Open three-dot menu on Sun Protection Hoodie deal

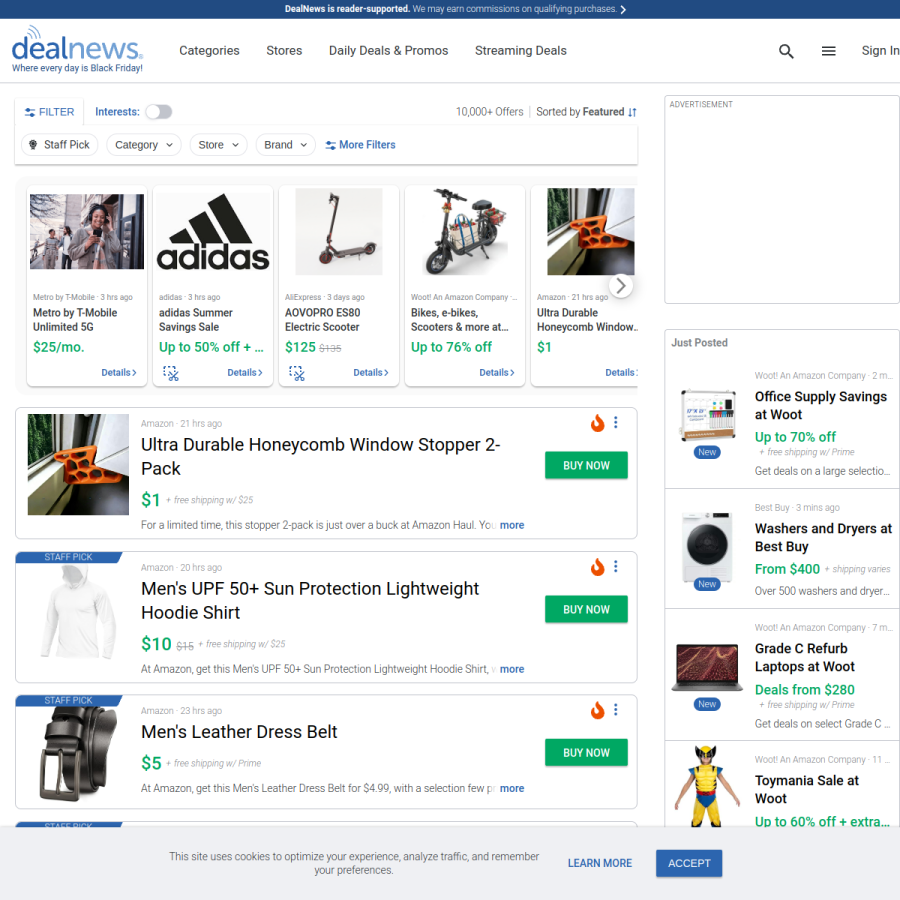(616, 567)
